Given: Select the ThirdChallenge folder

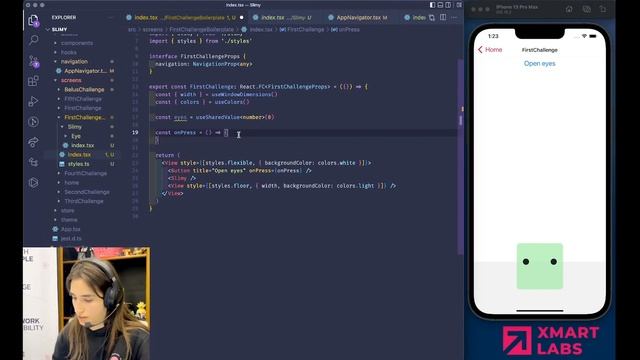Looking at the screenshot, I should pos(84,201).
